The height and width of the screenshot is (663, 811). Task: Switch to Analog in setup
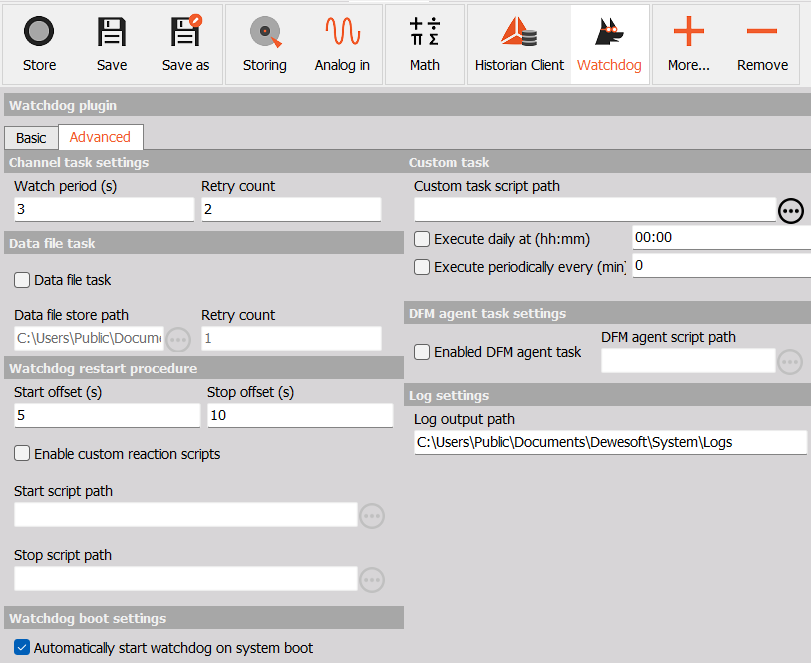click(340, 40)
